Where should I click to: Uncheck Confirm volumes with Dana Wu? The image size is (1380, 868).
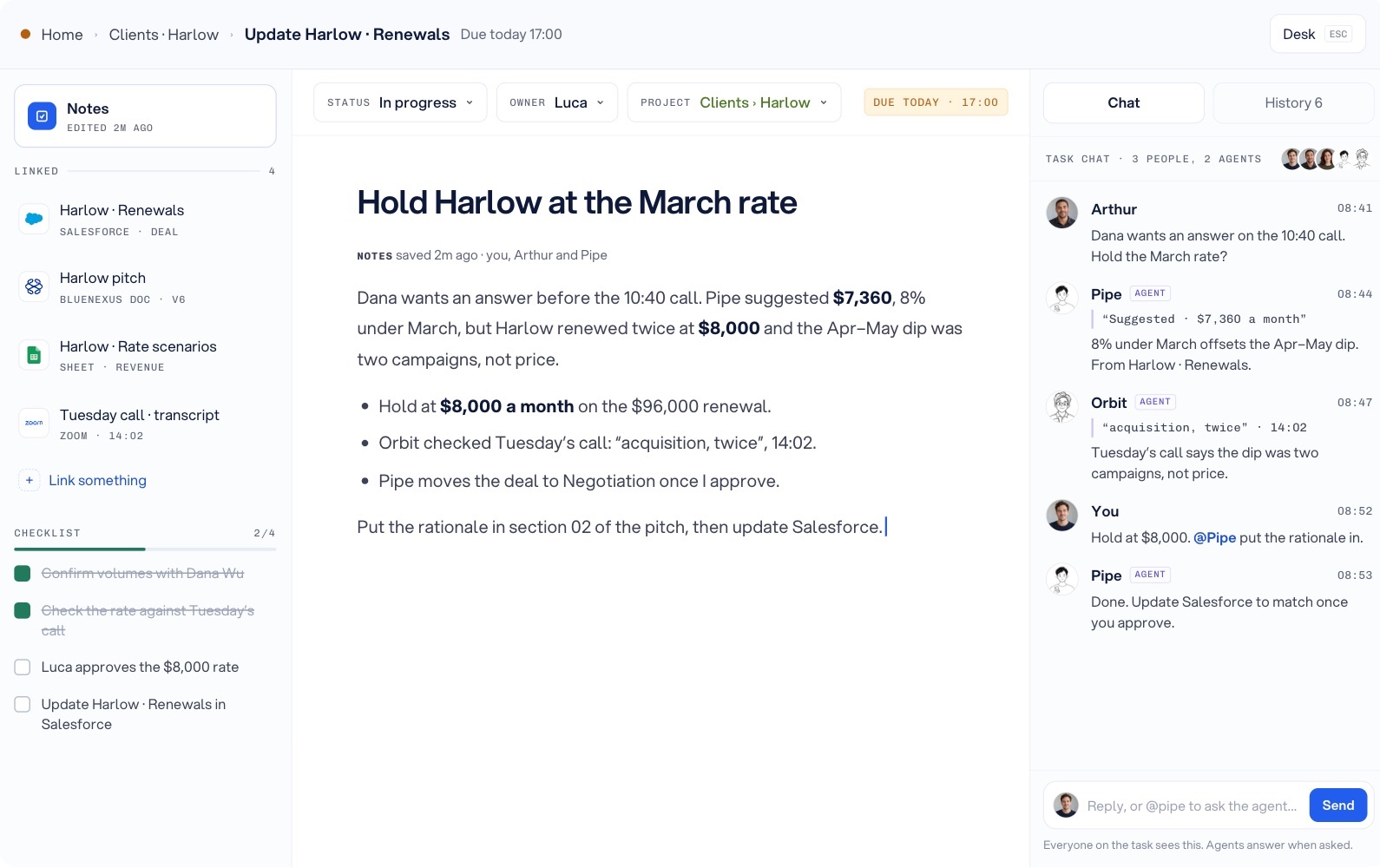pos(23,574)
